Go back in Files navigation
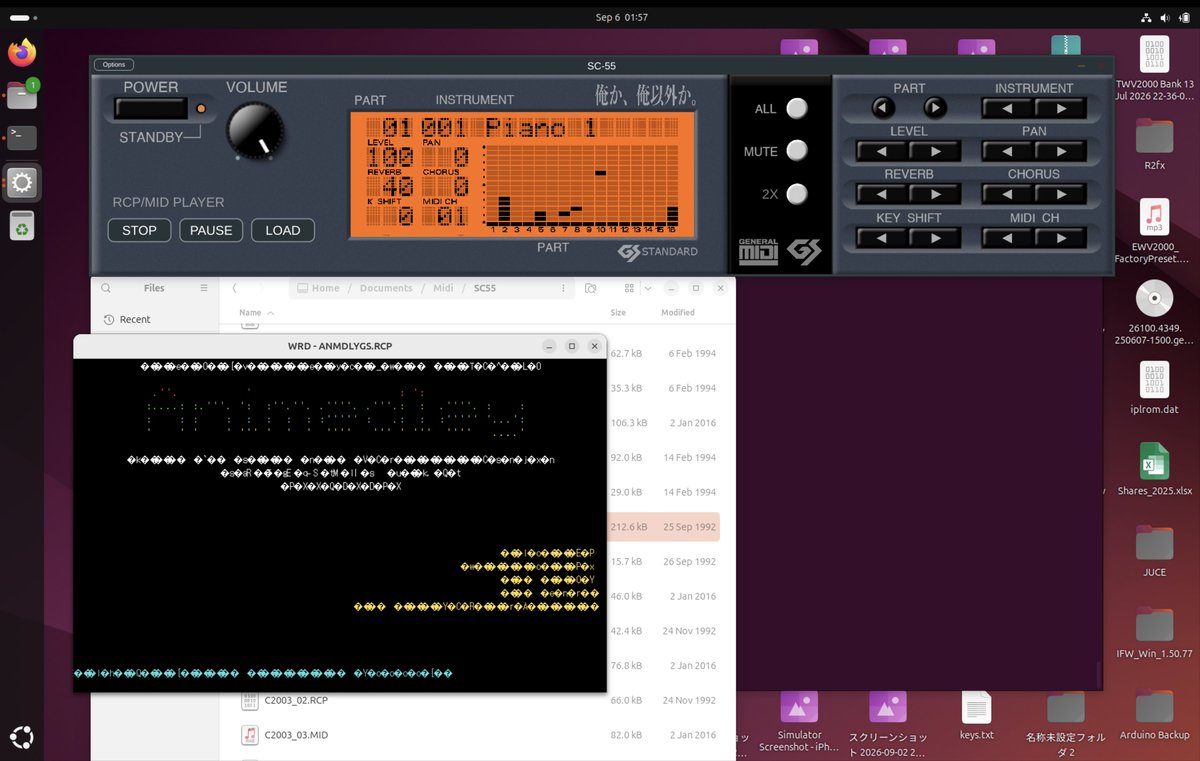Screen dimensions: 1200x761 (234, 288)
